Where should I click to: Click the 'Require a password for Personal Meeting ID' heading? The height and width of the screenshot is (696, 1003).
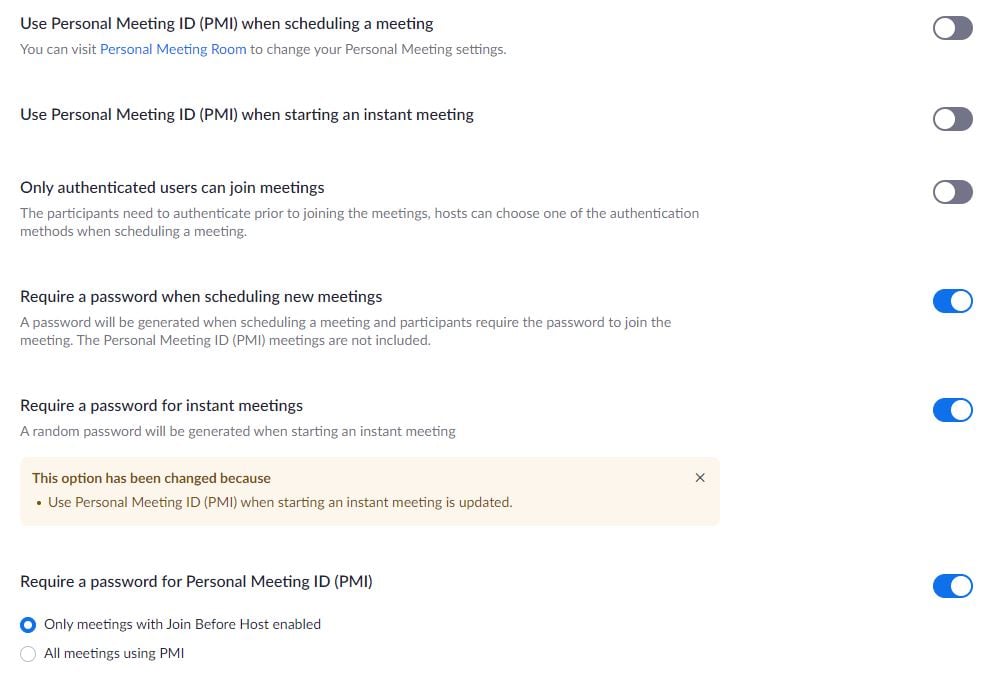196,581
